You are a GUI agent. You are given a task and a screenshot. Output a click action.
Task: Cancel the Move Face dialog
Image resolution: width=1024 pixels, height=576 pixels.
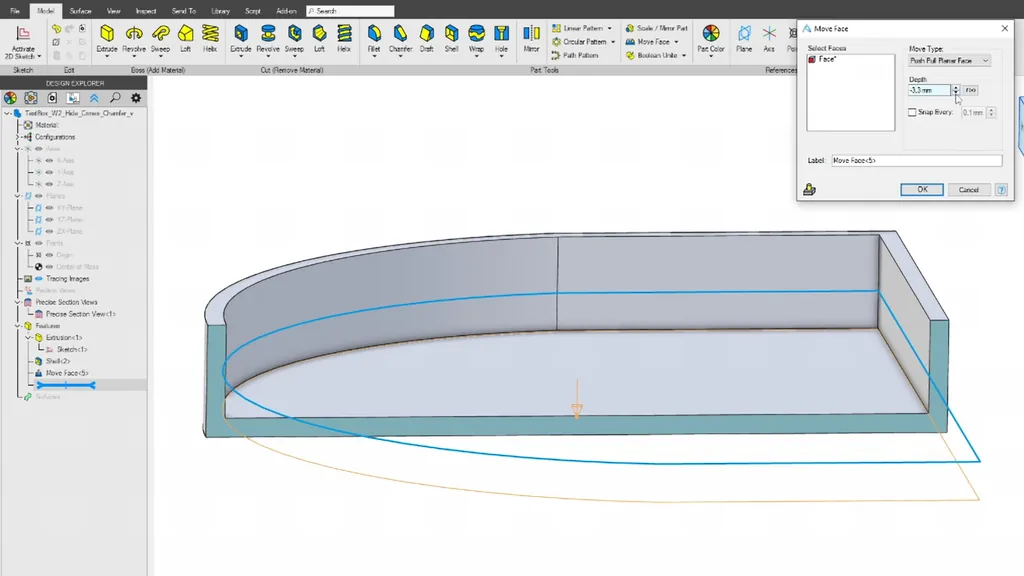[968, 189]
